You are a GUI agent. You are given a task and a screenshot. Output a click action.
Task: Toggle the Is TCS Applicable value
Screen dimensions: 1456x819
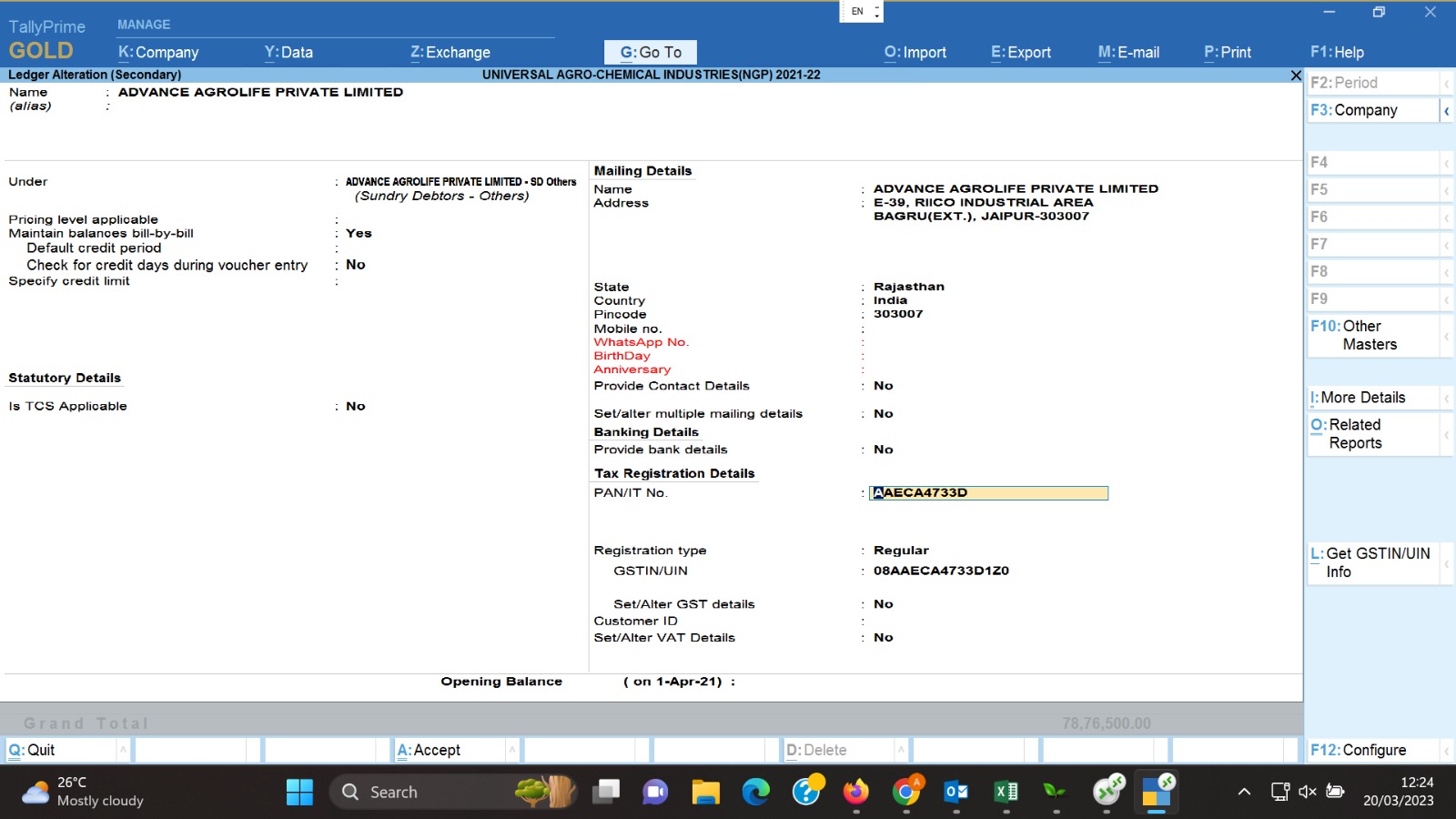coord(355,407)
